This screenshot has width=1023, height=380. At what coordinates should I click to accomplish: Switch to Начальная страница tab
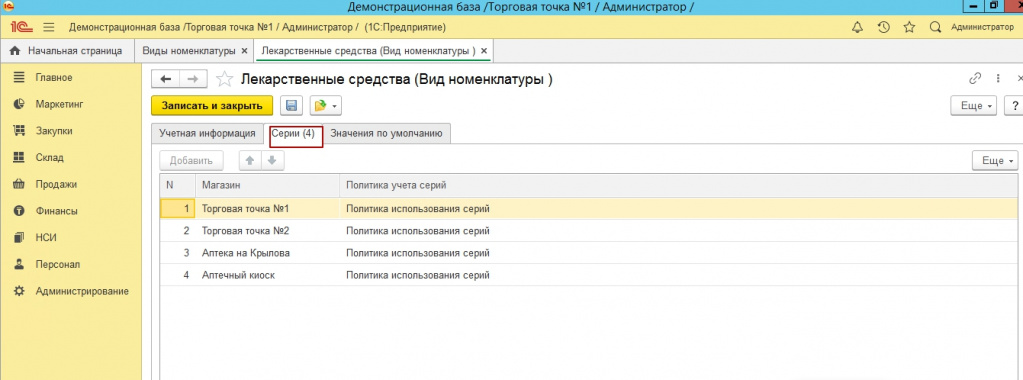coord(67,51)
